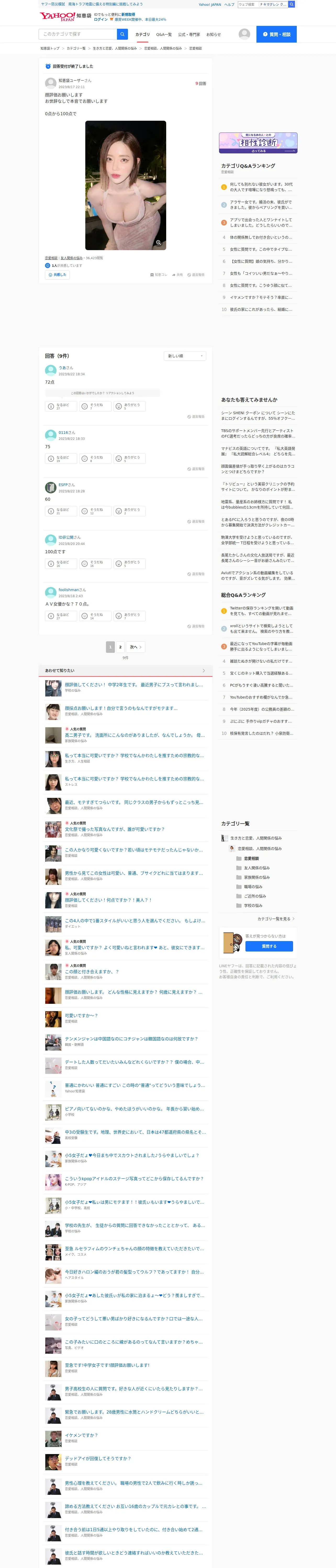The height and width of the screenshot is (1568, 336).
Task: Open うあ user profile avatar
Action: point(51,370)
